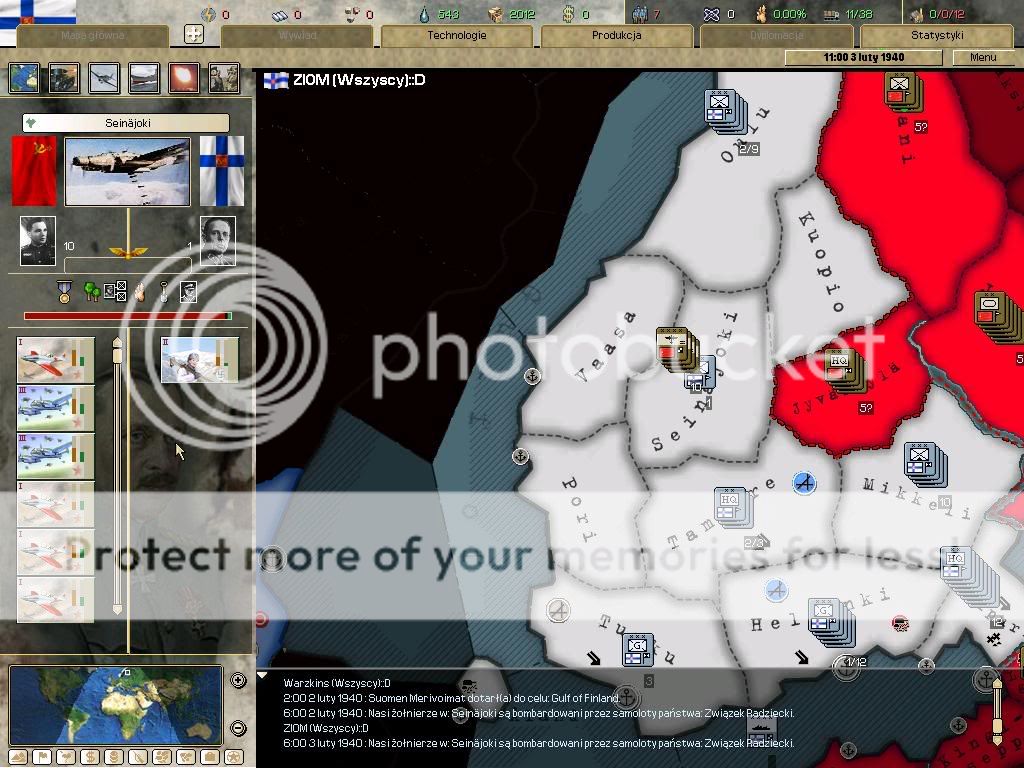The height and width of the screenshot is (768, 1024).
Task: Select the dollar sign economic map mode
Action: (x=90, y=758)
